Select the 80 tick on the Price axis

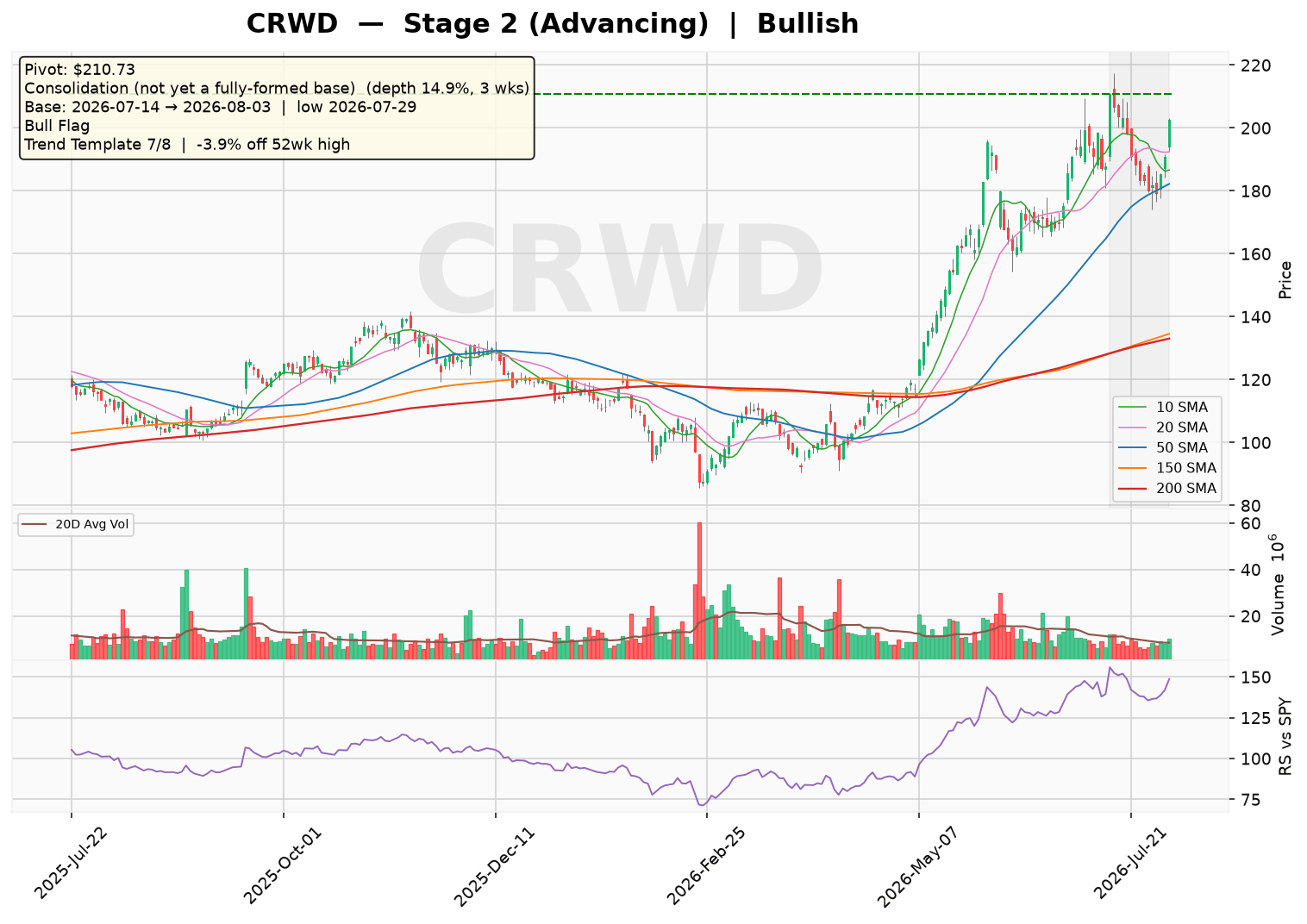click(x=1249, y=506)
